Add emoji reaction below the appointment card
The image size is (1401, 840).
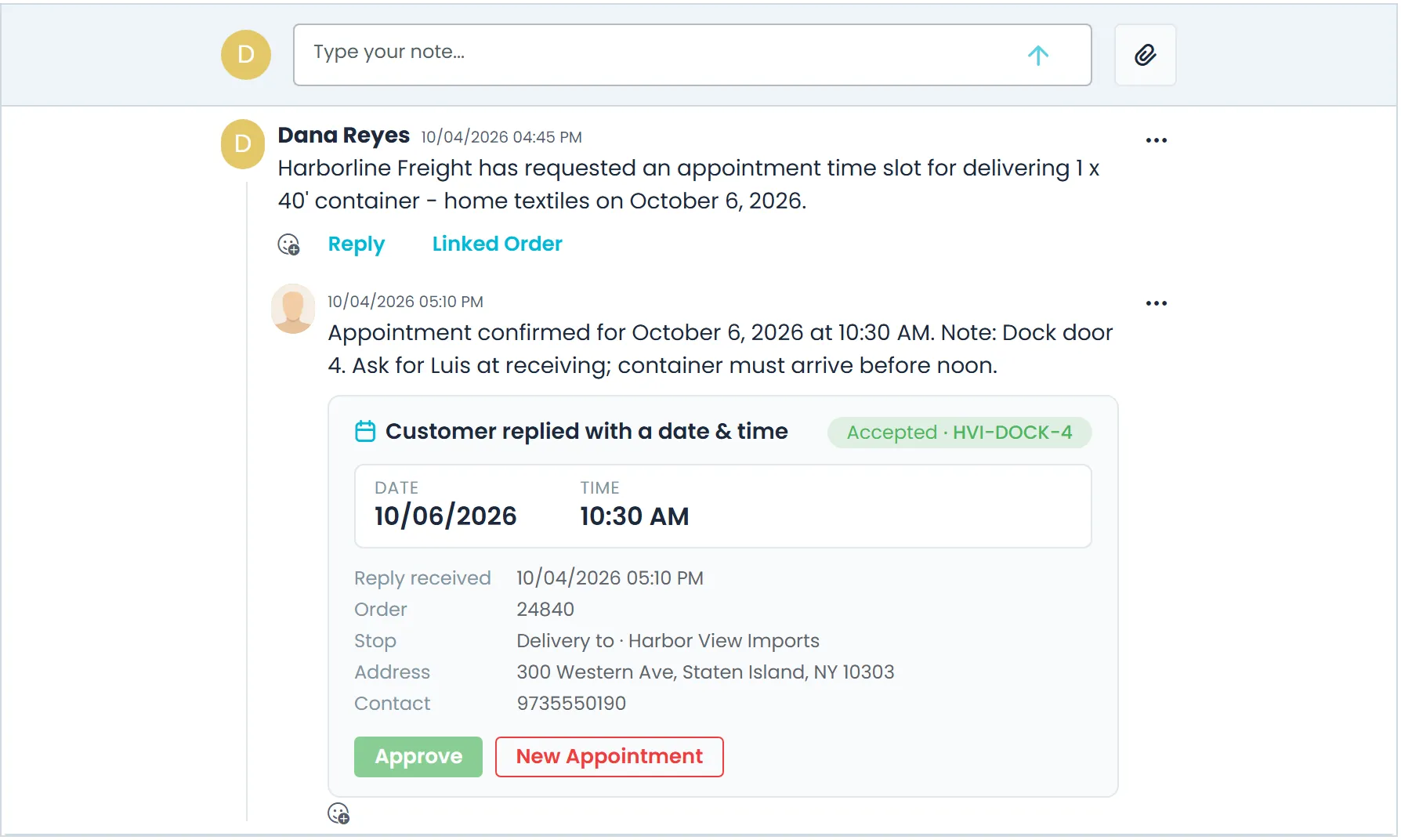pyautogui.click(x=338, y=813)
